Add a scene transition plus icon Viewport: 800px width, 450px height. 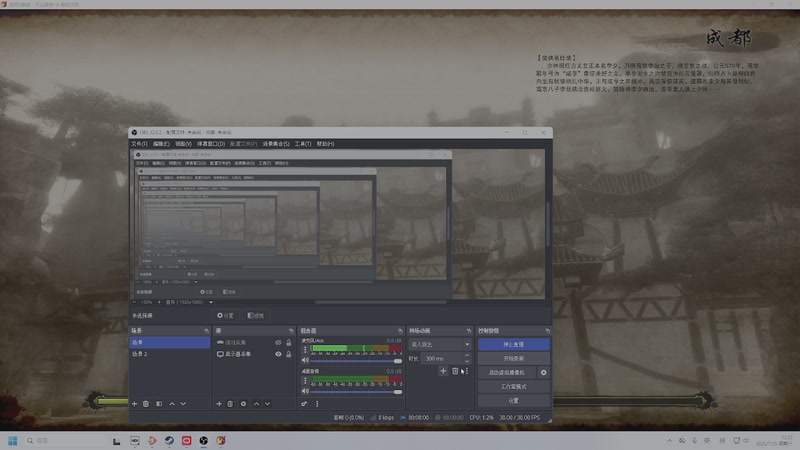[x=443, y=371]
